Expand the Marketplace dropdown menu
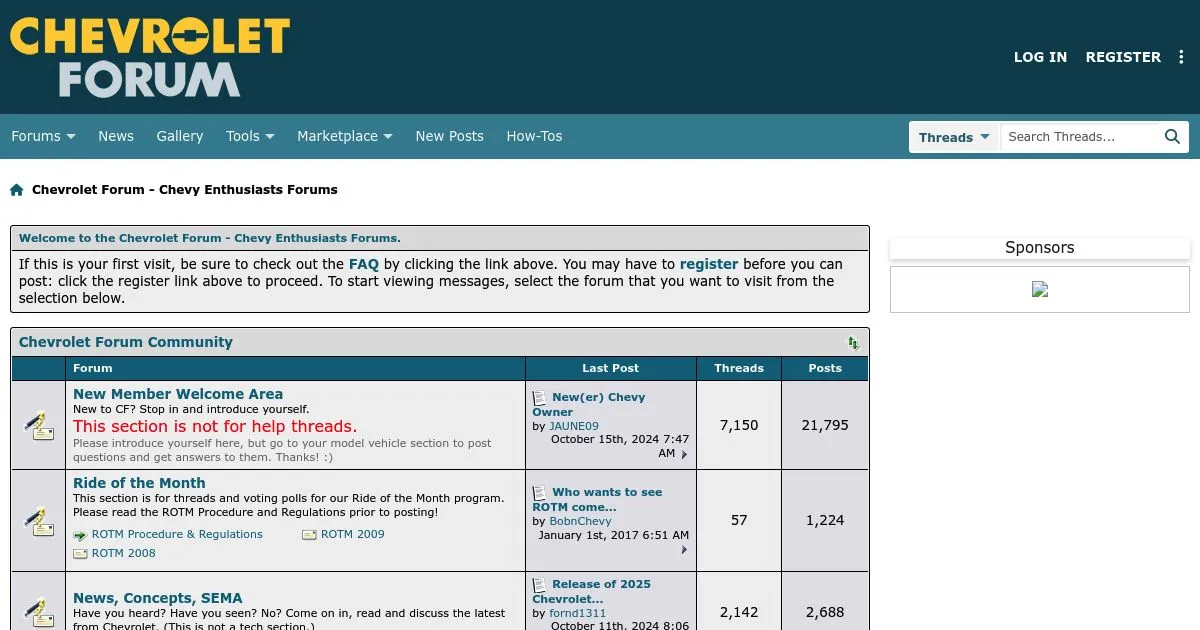Image resolution: width=1200 pixels, height=630 pixels. click(345, 136)
